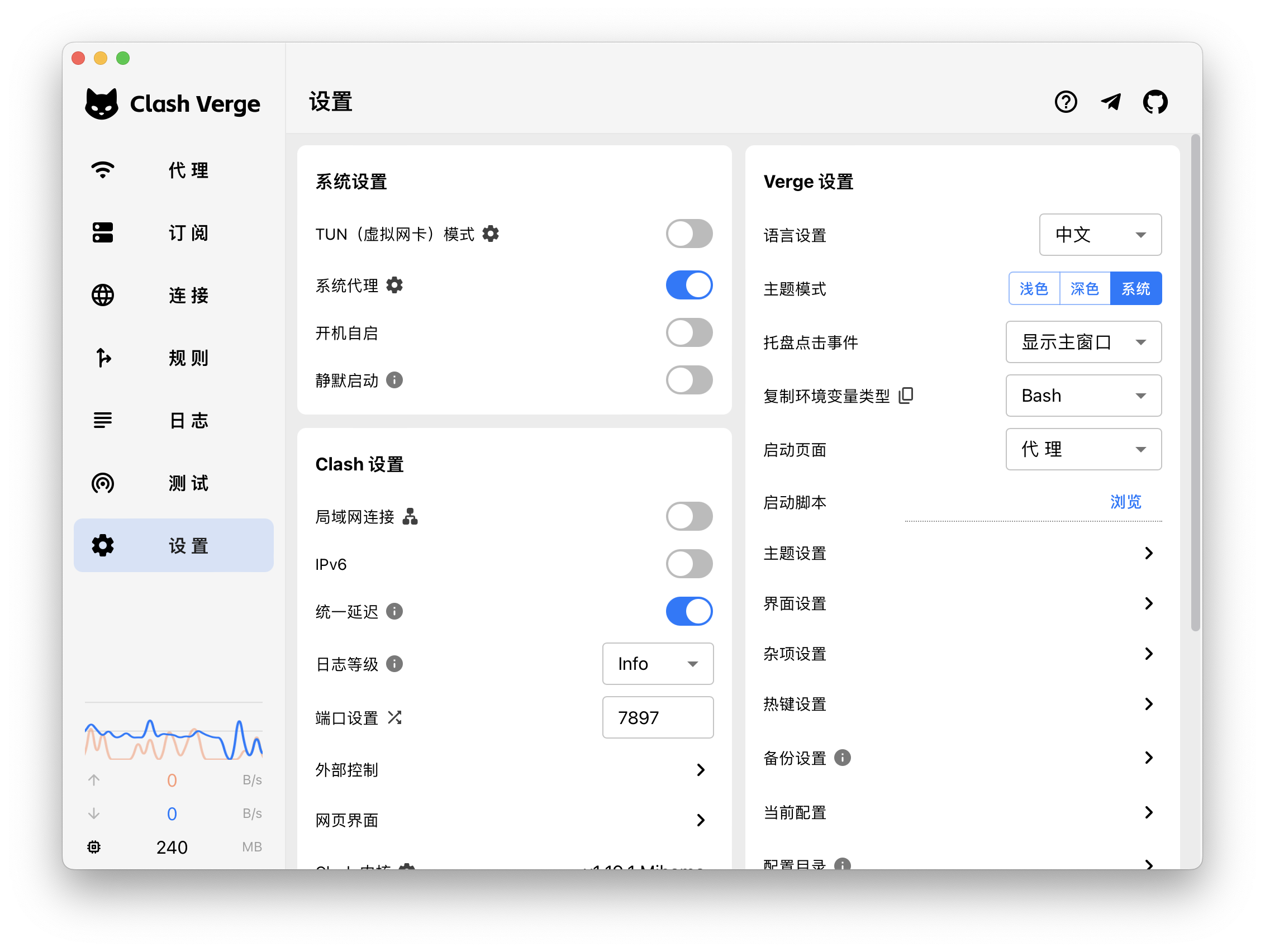Enable the 开机自启 switch

pyautogui.click(x=689, y=332)
